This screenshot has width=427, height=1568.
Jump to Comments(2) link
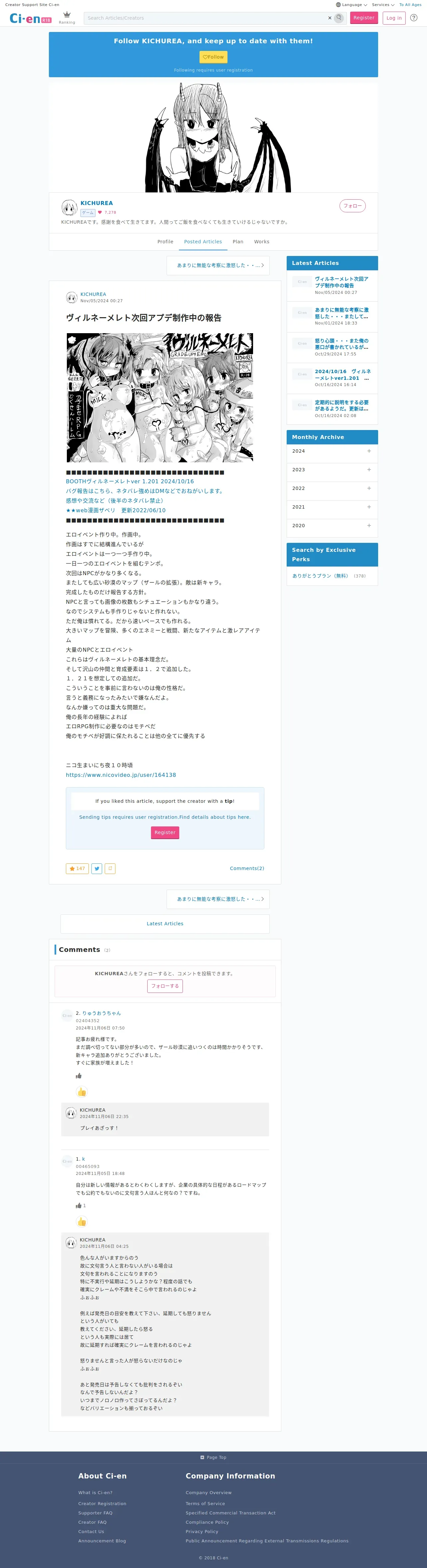coord(247,869)
